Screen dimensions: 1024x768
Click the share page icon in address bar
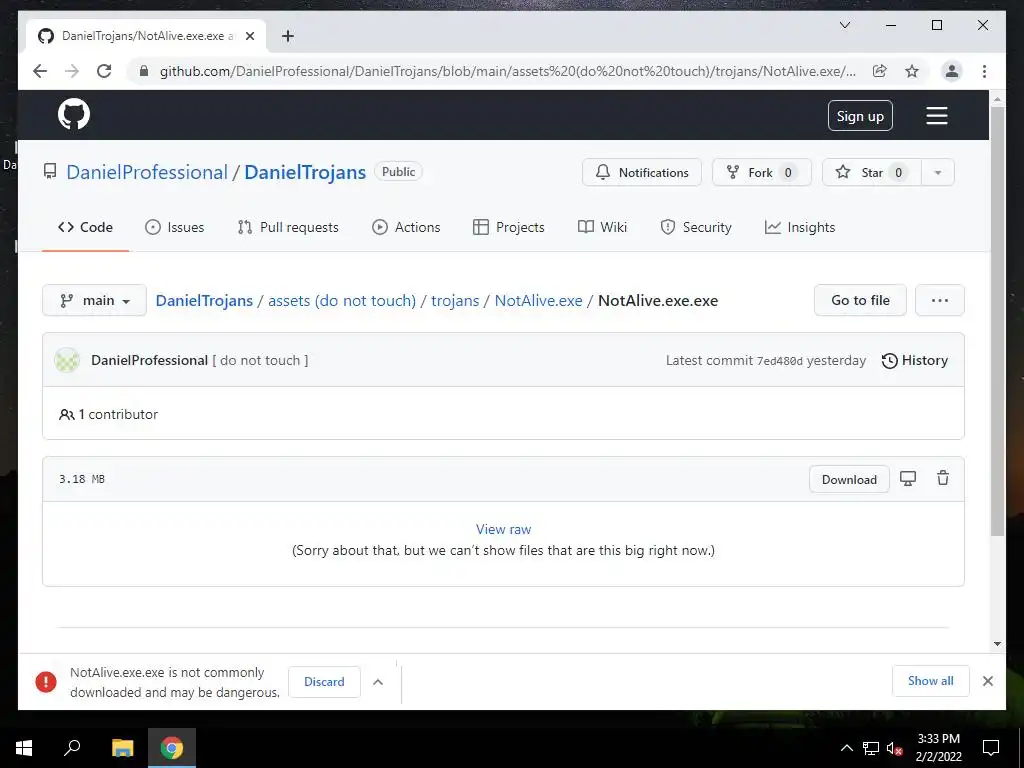880,71
